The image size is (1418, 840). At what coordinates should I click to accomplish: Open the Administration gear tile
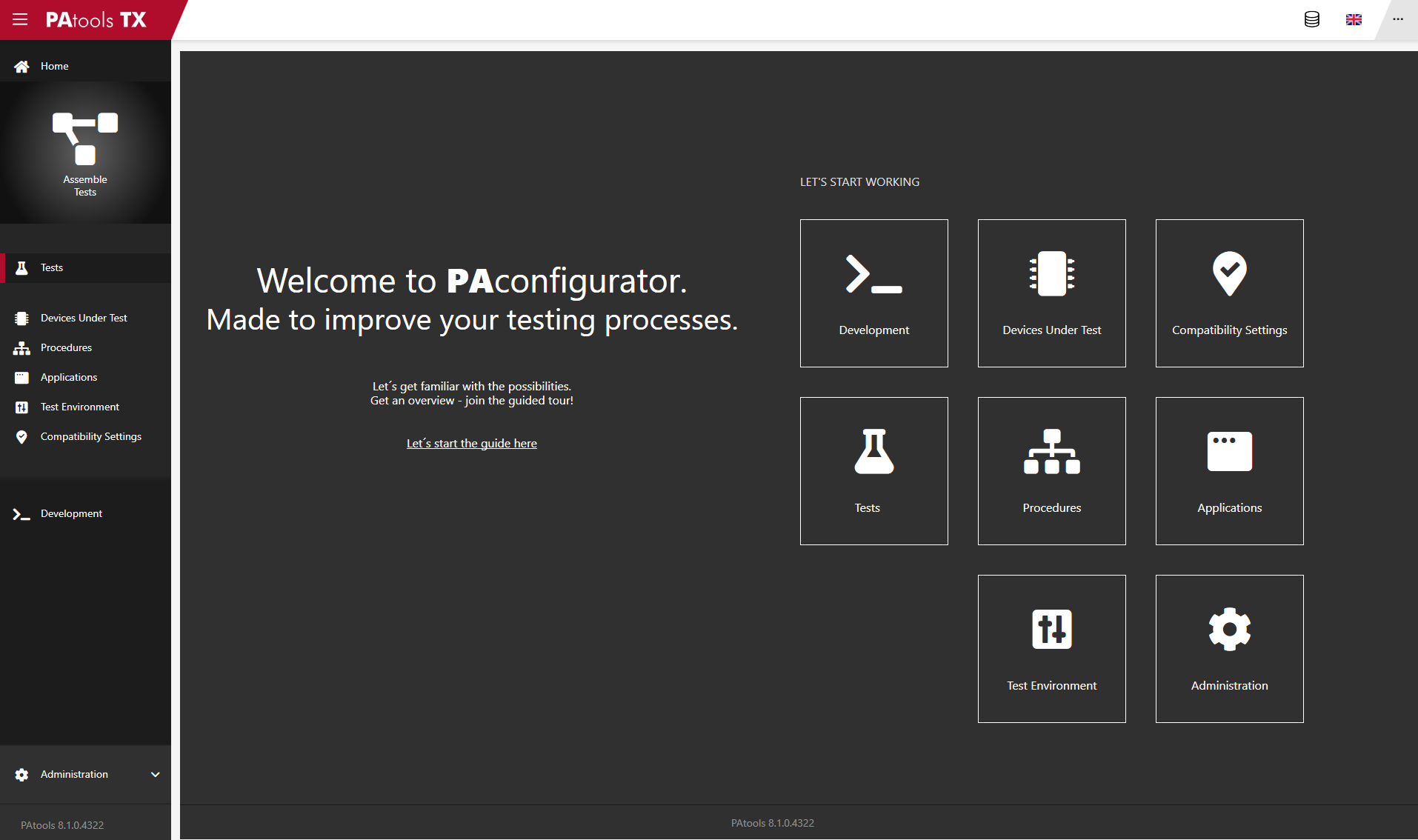[x=1229, y=649]
